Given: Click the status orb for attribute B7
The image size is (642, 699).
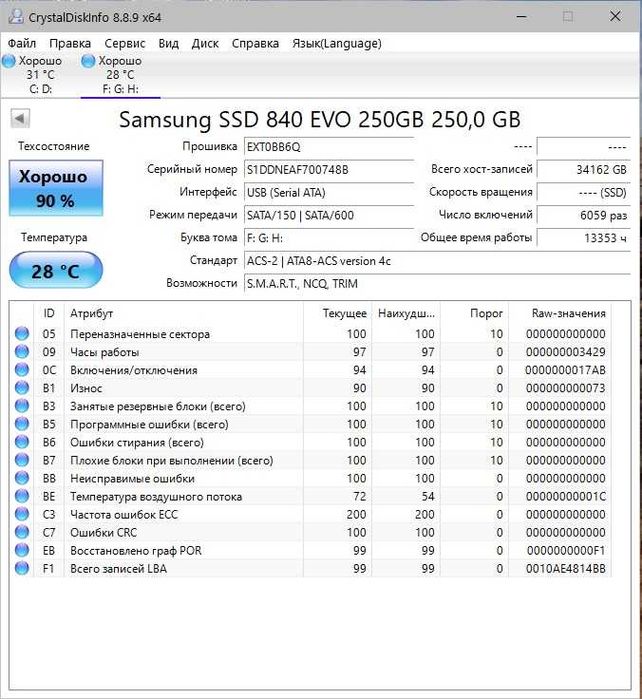Looking at the screenshot, I should pos(22,460).
